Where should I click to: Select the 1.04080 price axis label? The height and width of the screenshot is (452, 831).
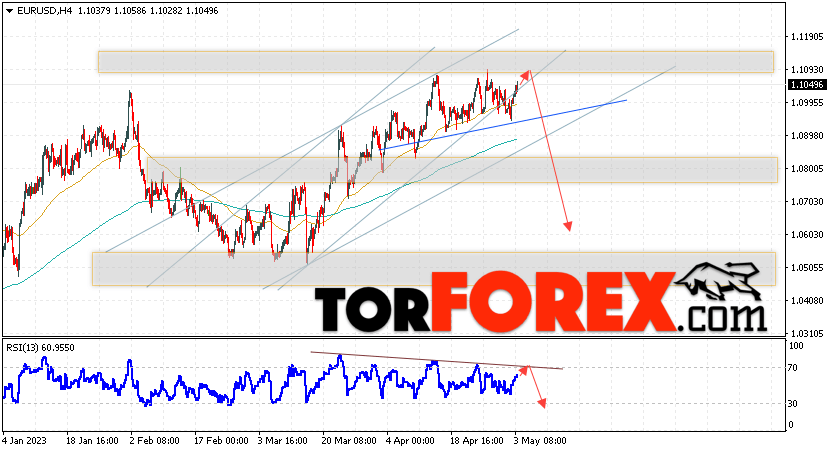coord(807,301)
